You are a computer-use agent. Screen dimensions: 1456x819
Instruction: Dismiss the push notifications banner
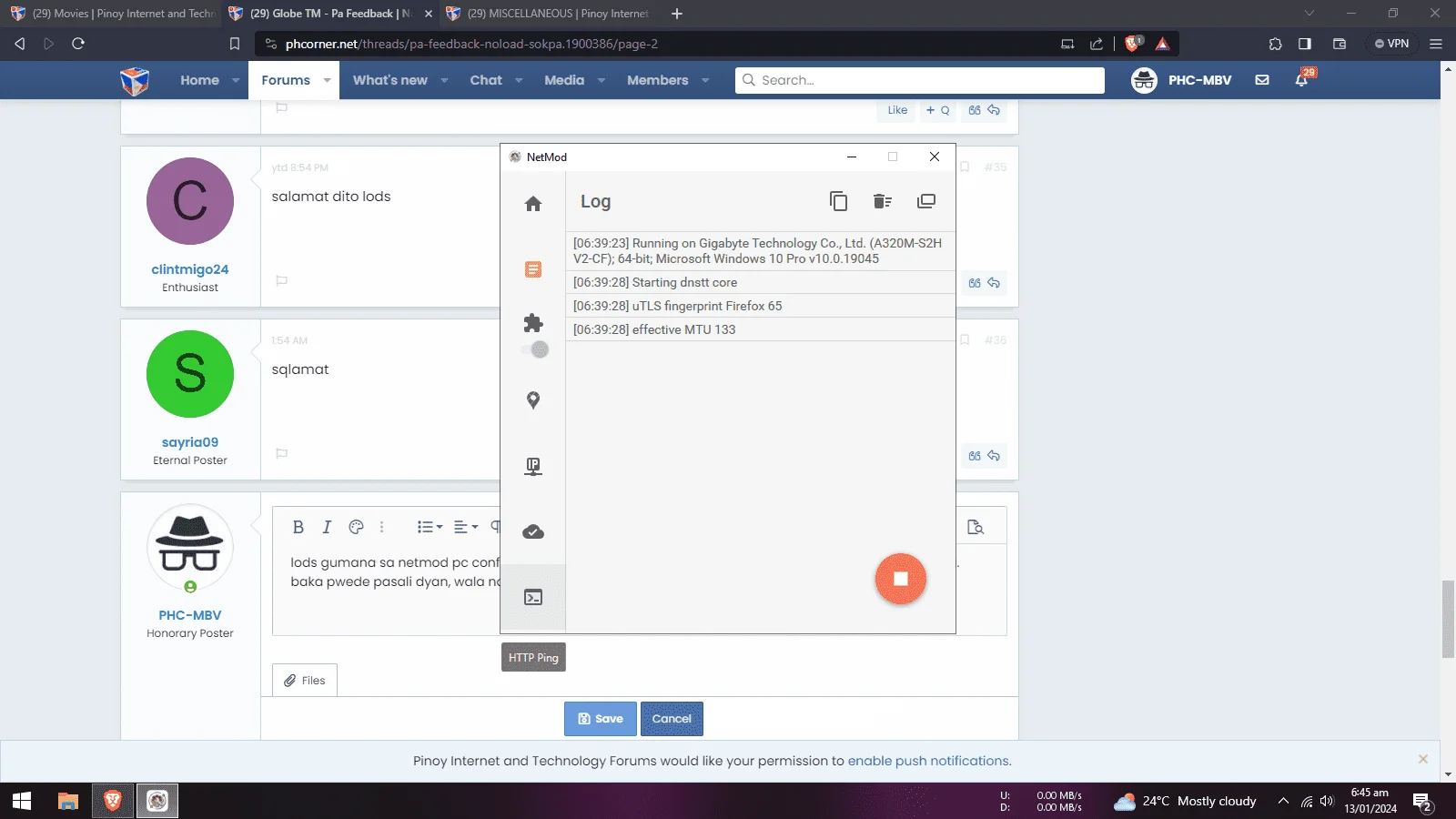[1423, 759]
